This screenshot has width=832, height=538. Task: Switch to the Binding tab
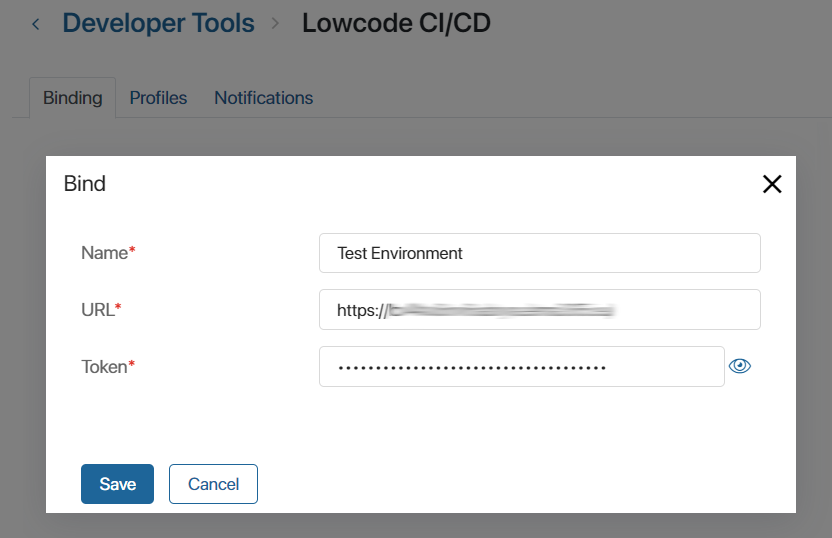(73, 98)
